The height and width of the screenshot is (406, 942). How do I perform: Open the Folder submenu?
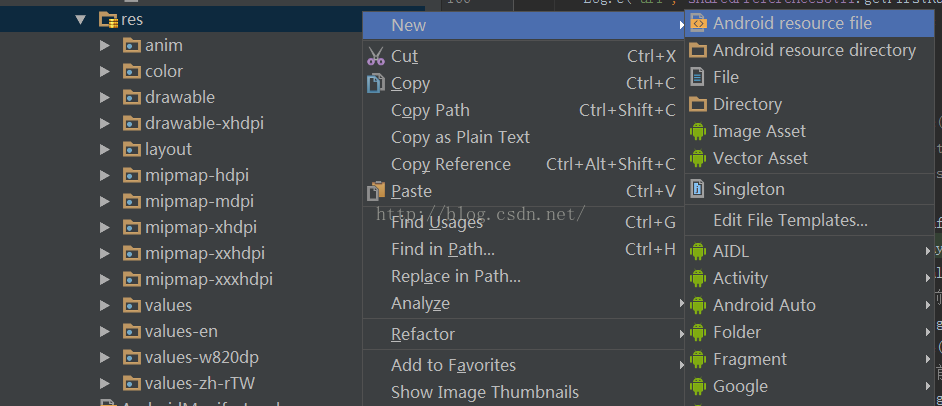[x=810, y=332]
